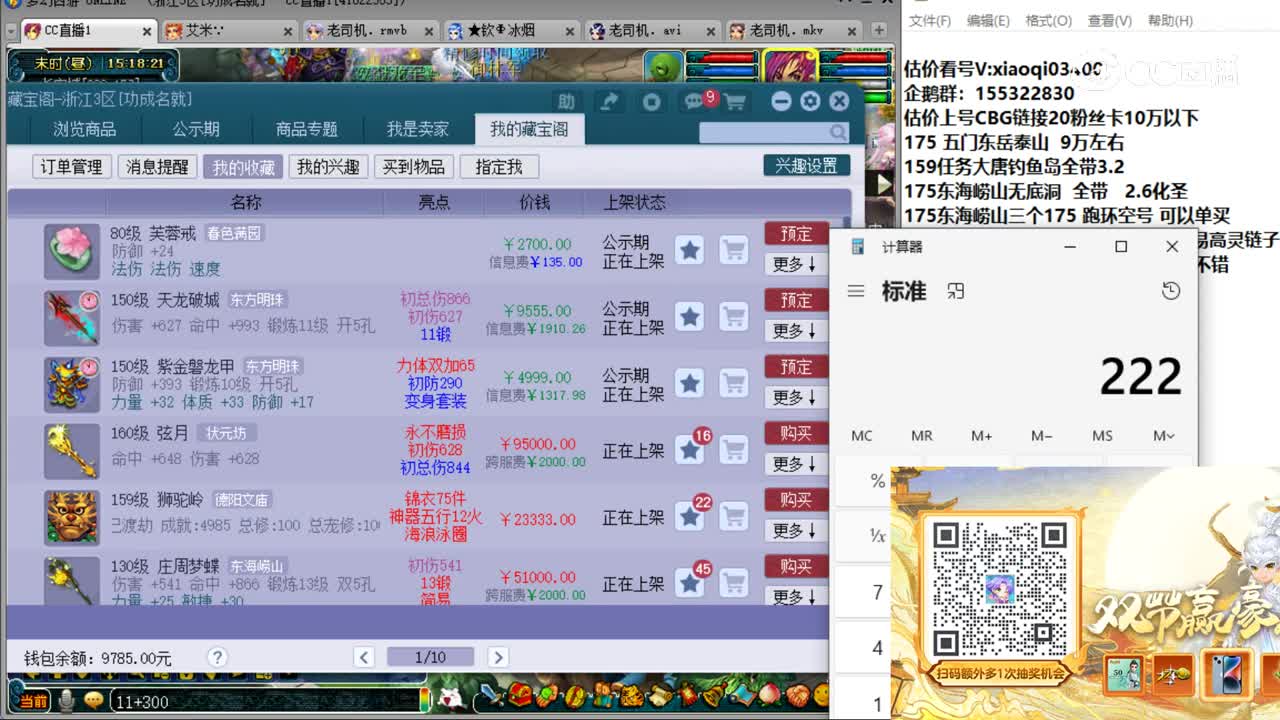1280x720 pixels.
Task: Click 弦月 staff item thumbnail
Action: tap(71, 451)
